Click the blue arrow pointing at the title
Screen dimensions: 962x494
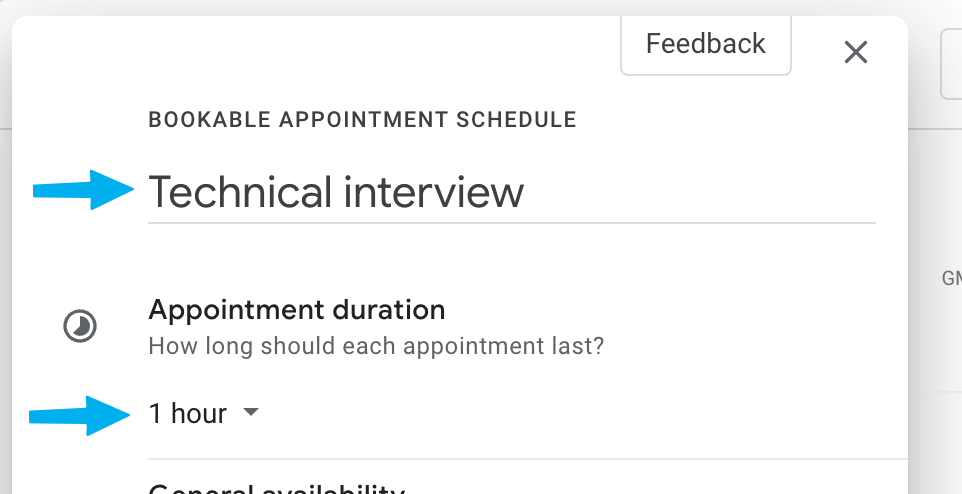coord(84,190)
